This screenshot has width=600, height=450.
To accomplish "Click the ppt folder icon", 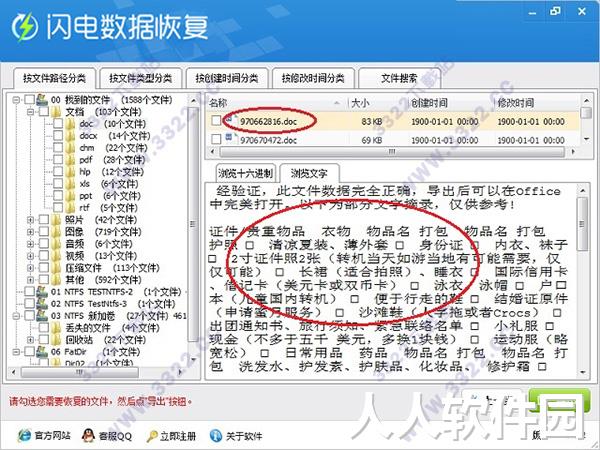I will [70, 196].
